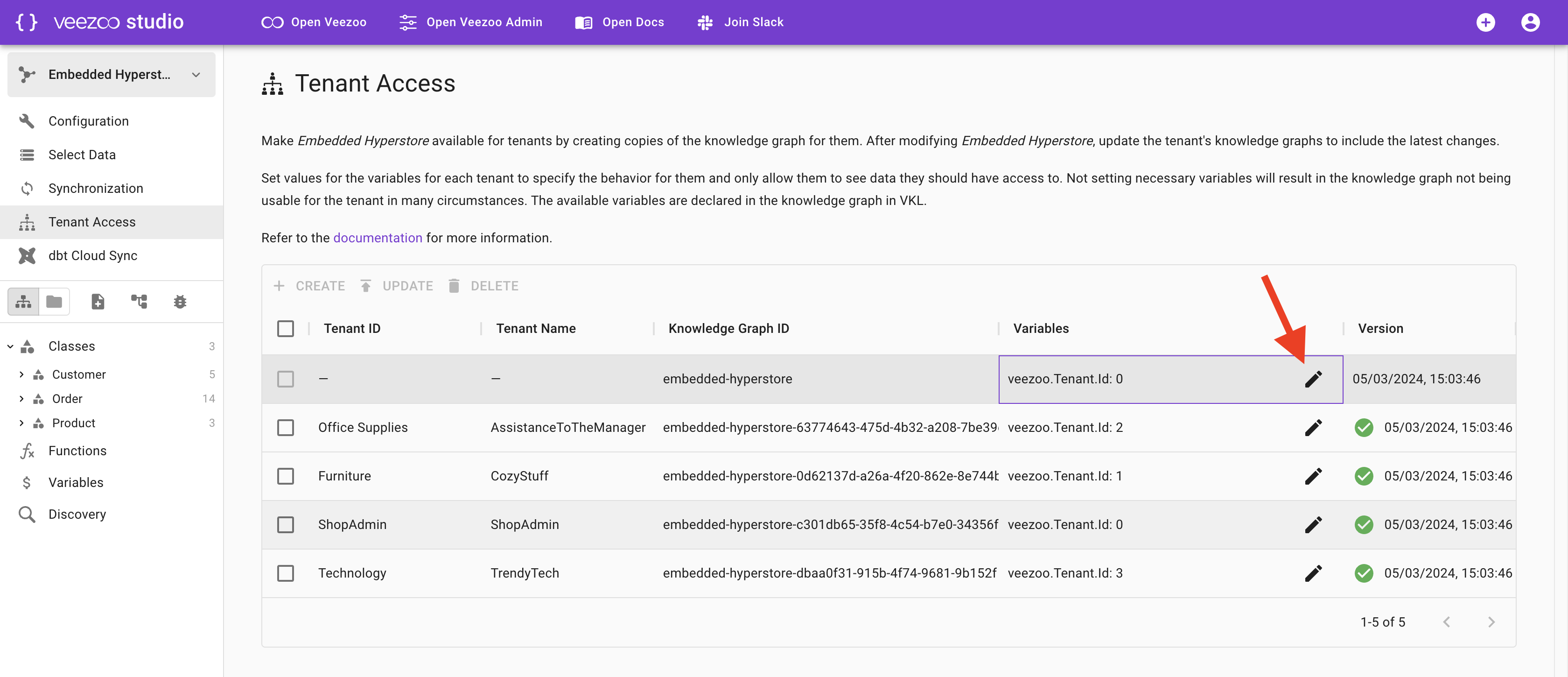Click the Functions fx icon
Image resolution: width=1568 pixels, height=677 pixels.
27,451
